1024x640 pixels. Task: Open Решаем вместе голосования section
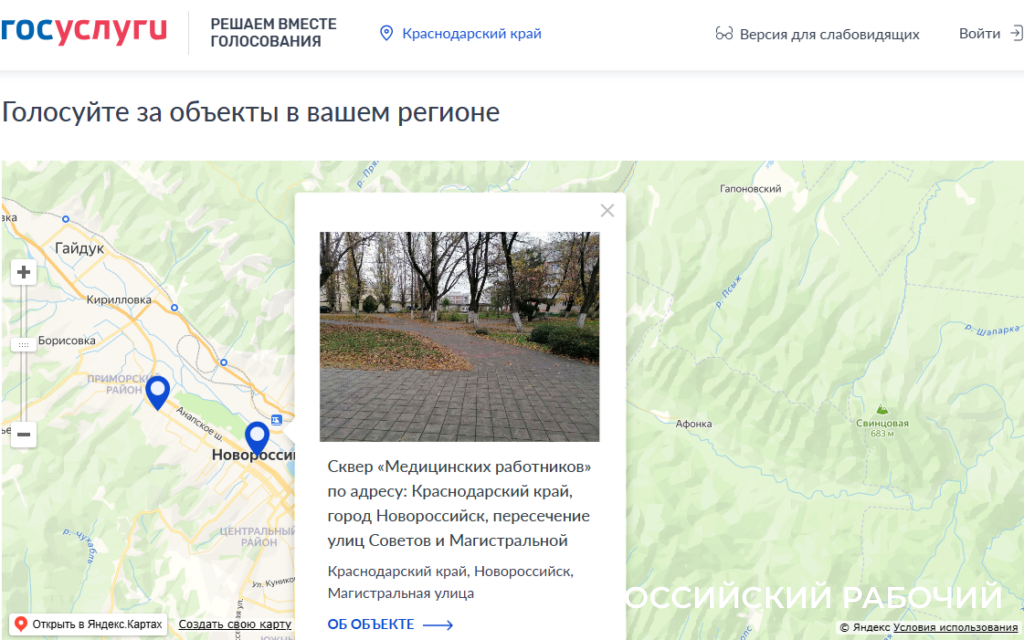pyautogui.click(x=273, y=33)
